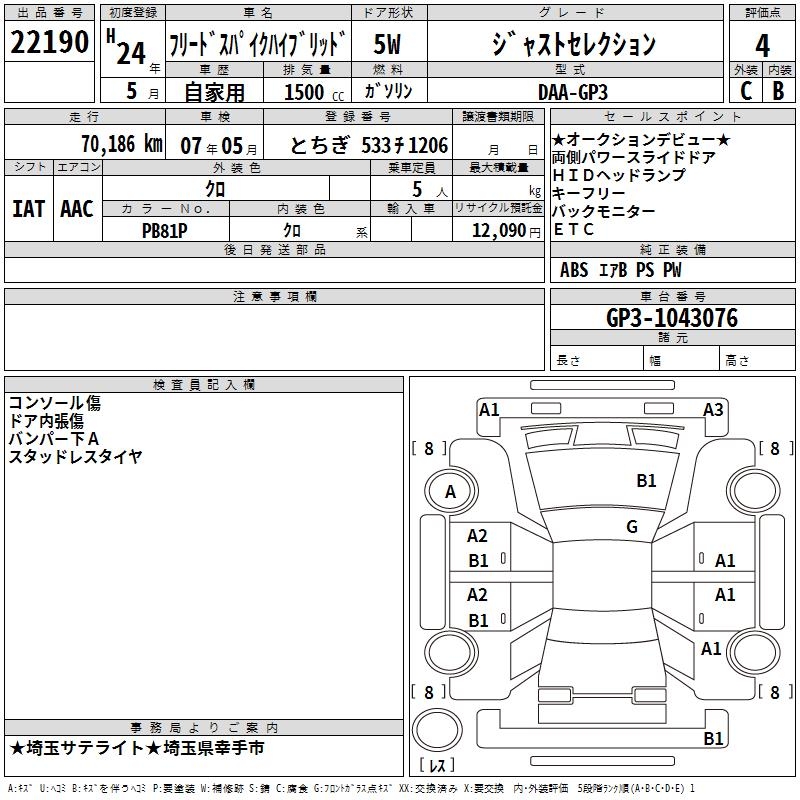Click the chassis number GP3-1043076
Screen dimensions: 800x800
(671, 317)
